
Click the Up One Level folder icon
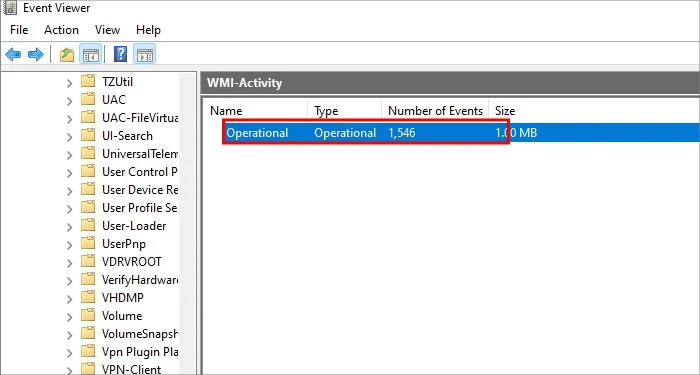[67, 55]
